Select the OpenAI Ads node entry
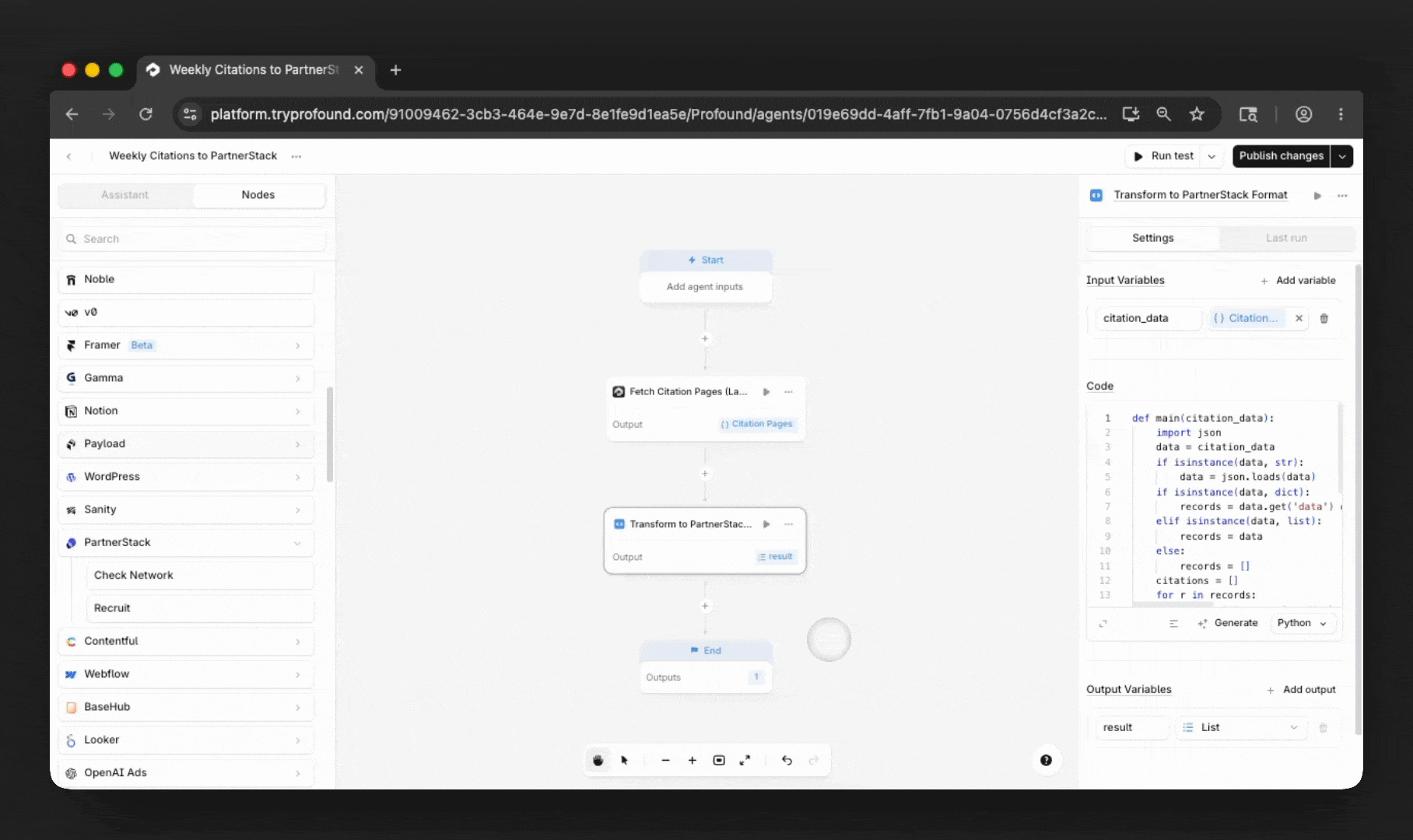Screen dimensions: 1413x840 point(186,773)
